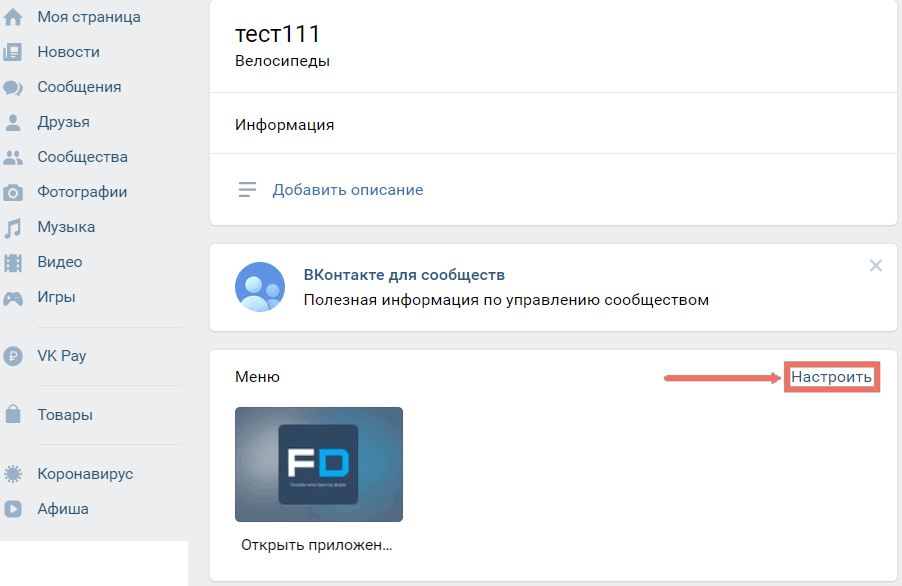Dismiss the ВКонтакте для сообществ banner

(876, 266)
